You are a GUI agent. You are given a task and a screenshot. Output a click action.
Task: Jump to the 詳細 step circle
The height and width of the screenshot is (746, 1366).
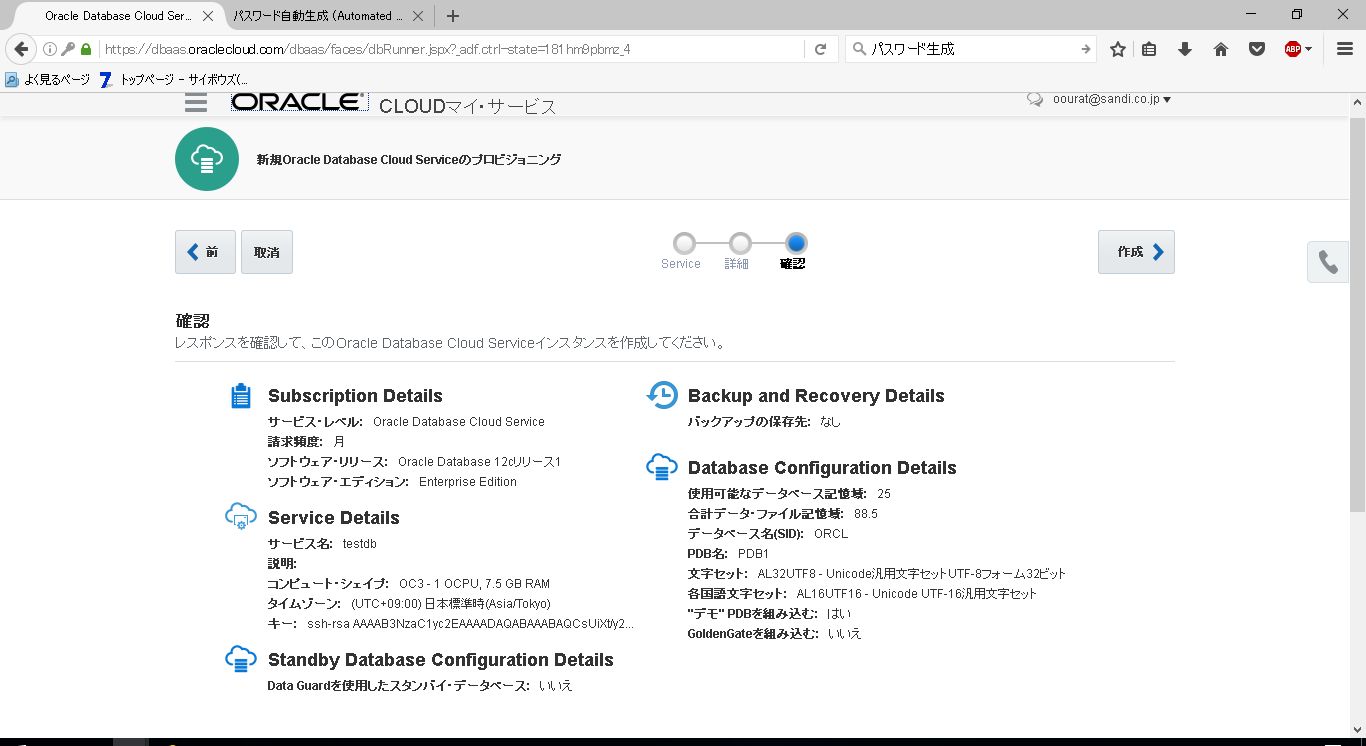pos(740,243)
